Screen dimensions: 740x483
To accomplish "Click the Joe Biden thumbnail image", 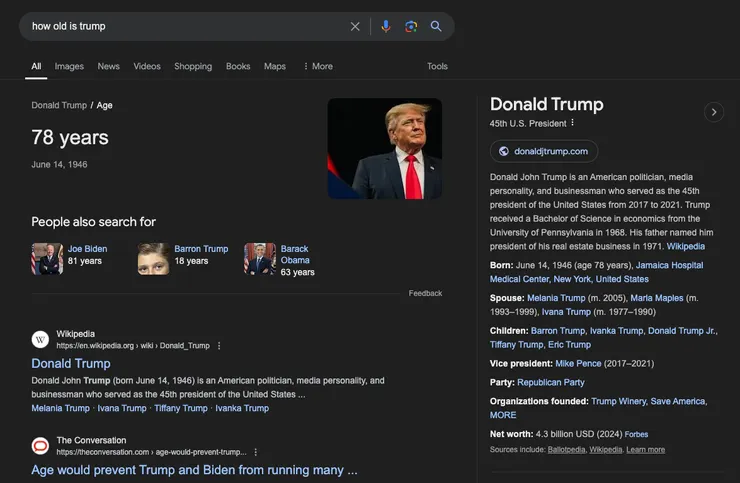I will pos(47,259).
